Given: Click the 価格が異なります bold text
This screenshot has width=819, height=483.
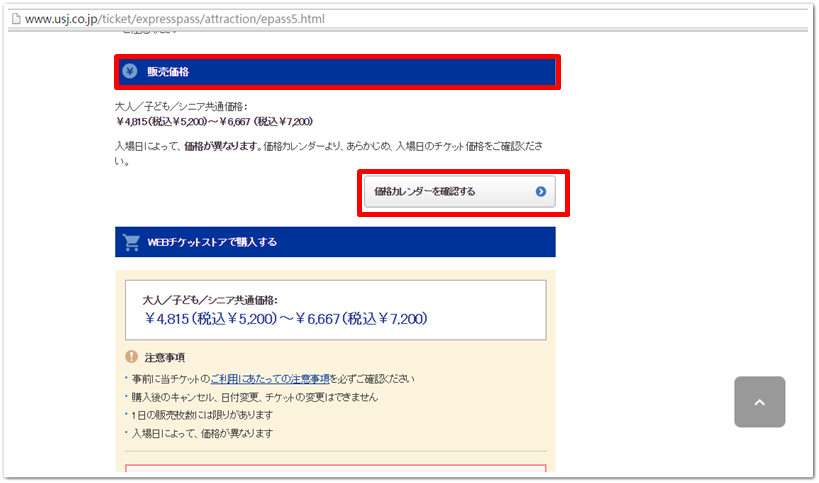Looking at the screenshot, I should (222, 146).
